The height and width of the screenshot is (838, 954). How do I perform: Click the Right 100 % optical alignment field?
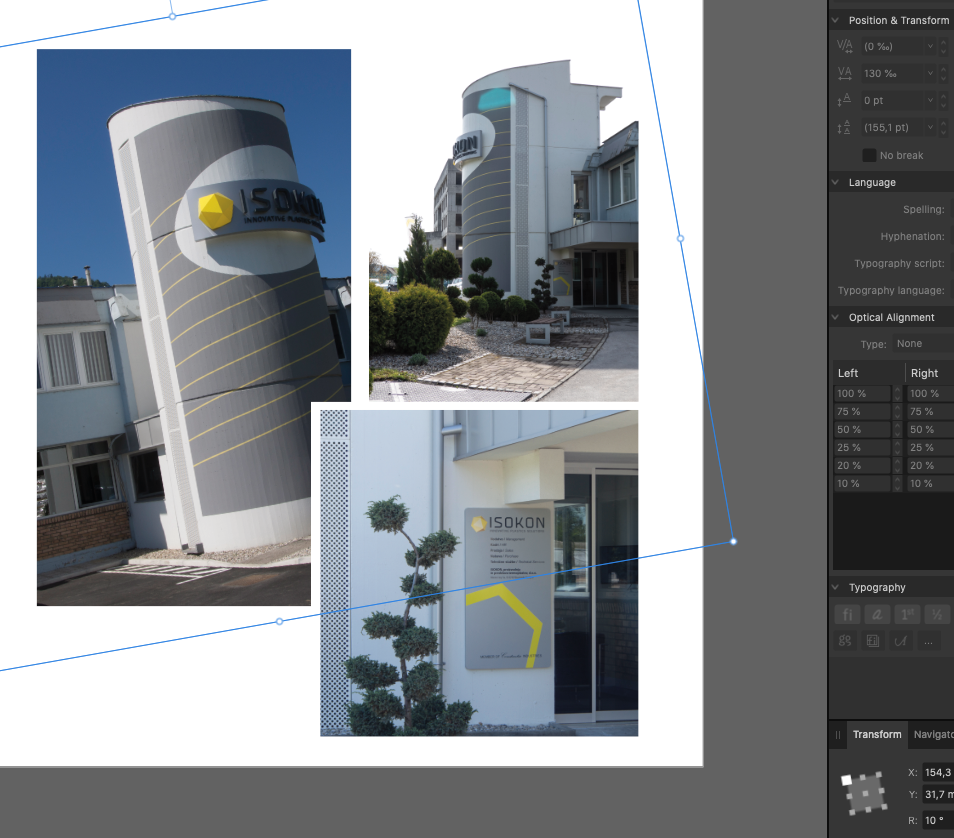[931, 394]
